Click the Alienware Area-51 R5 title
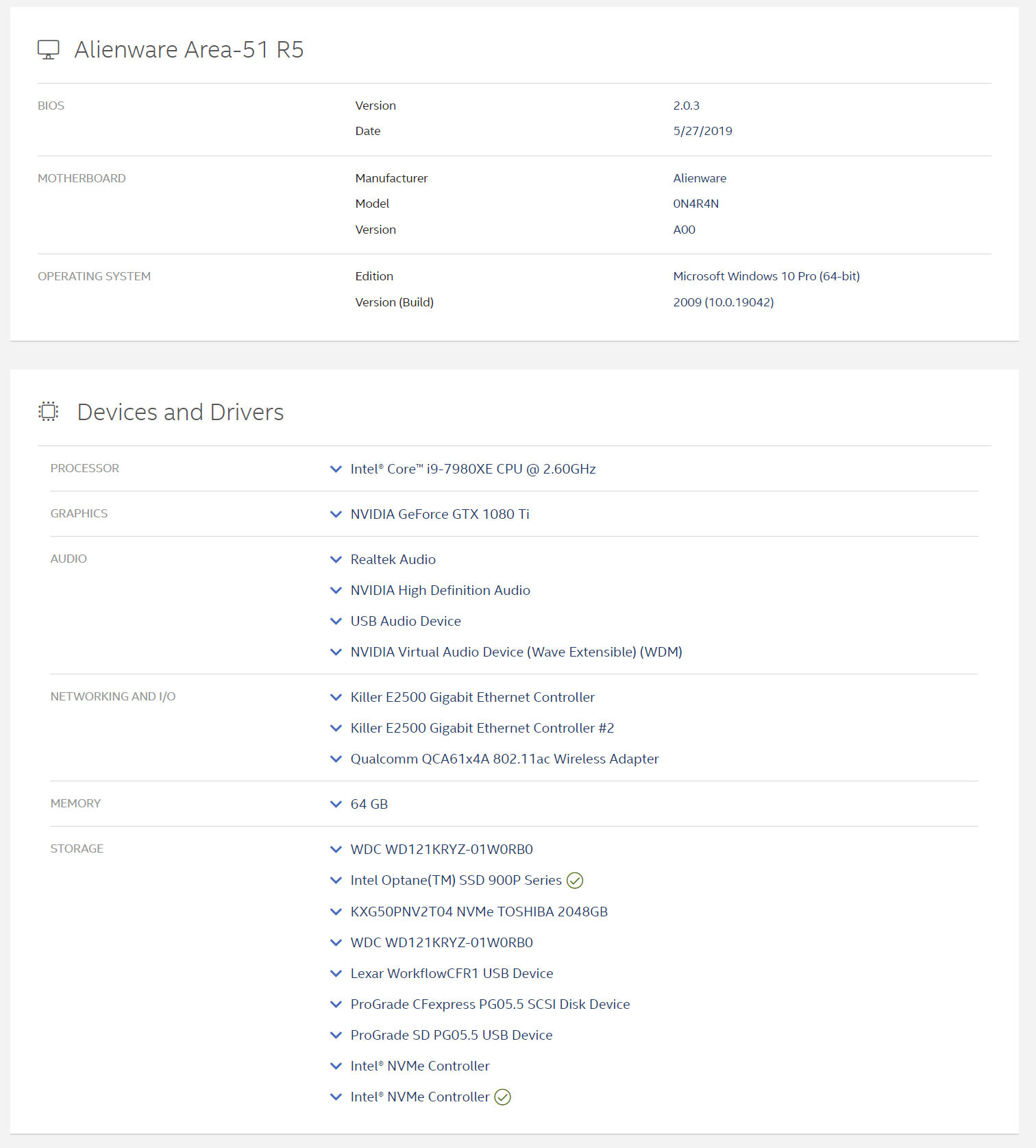Image resolution: width=1036 pixels, height=1148 pixels. tap(188, 50)
